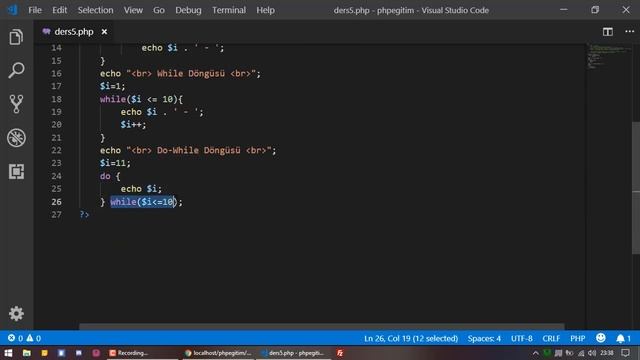The image size is (640, 360).
Task: Open the Explorer view in activity bar
Action: point(16,38)
